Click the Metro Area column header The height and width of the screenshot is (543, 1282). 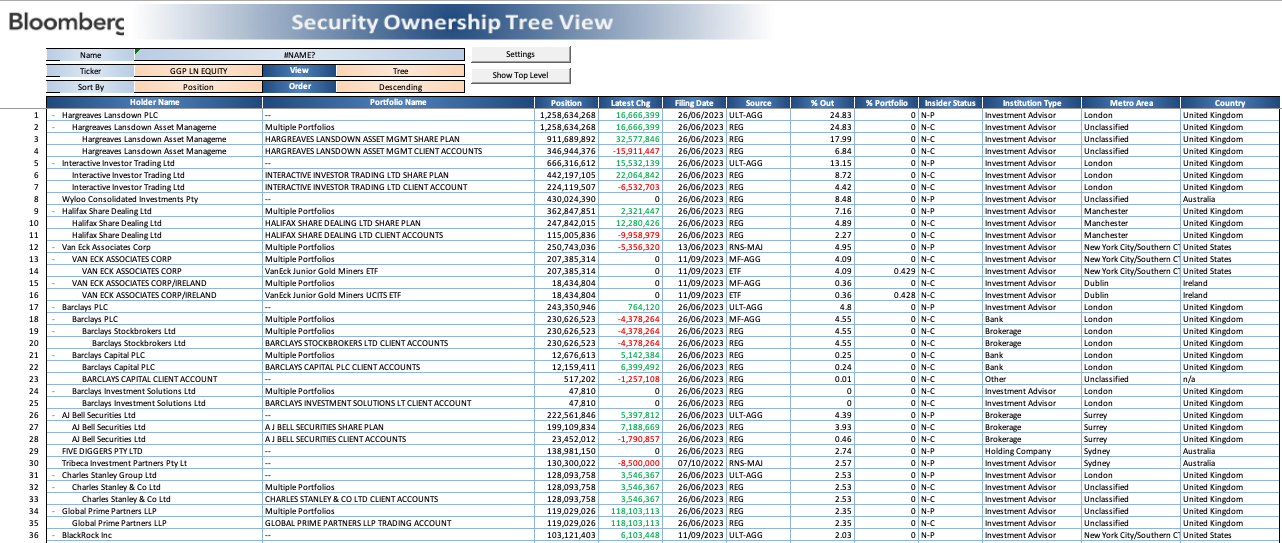(x=1131, y=103)
